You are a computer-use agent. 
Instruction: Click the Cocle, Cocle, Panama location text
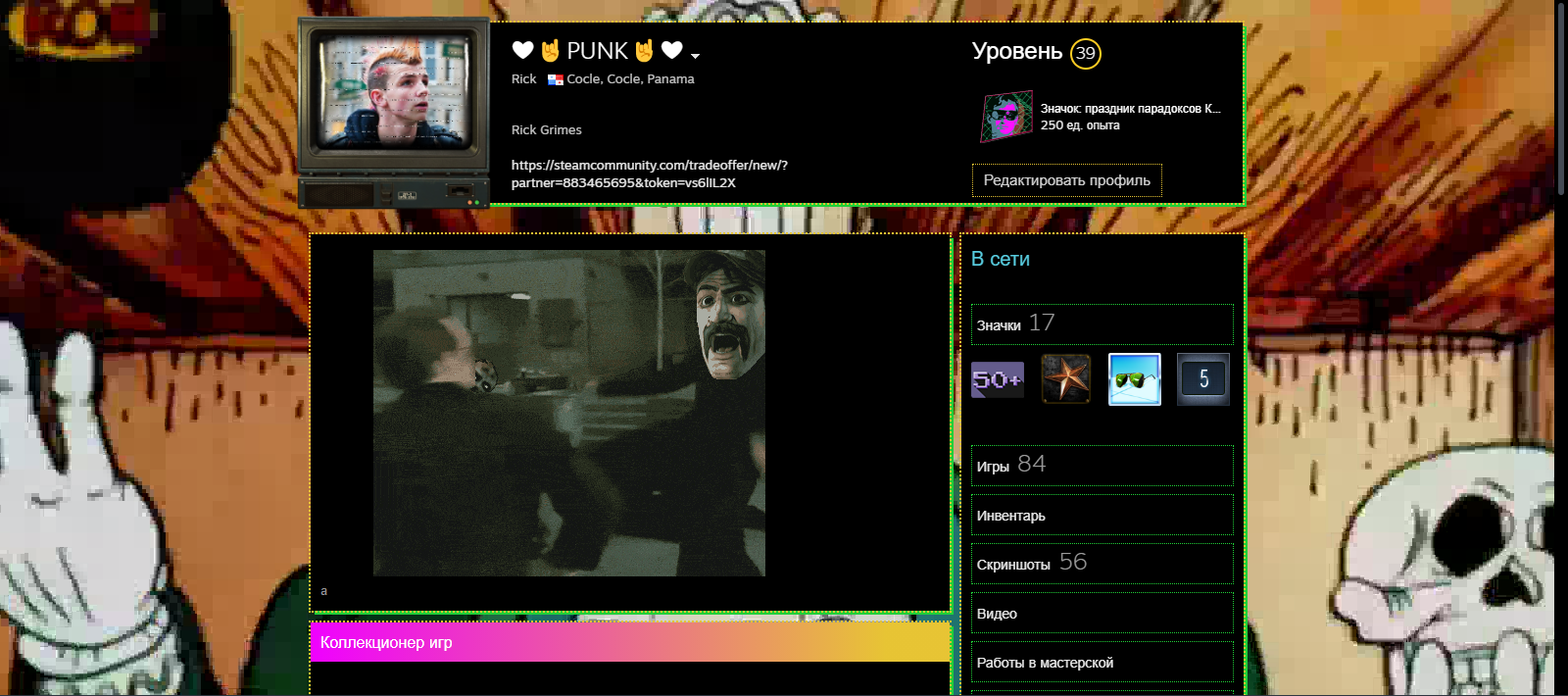coord(630,79)
